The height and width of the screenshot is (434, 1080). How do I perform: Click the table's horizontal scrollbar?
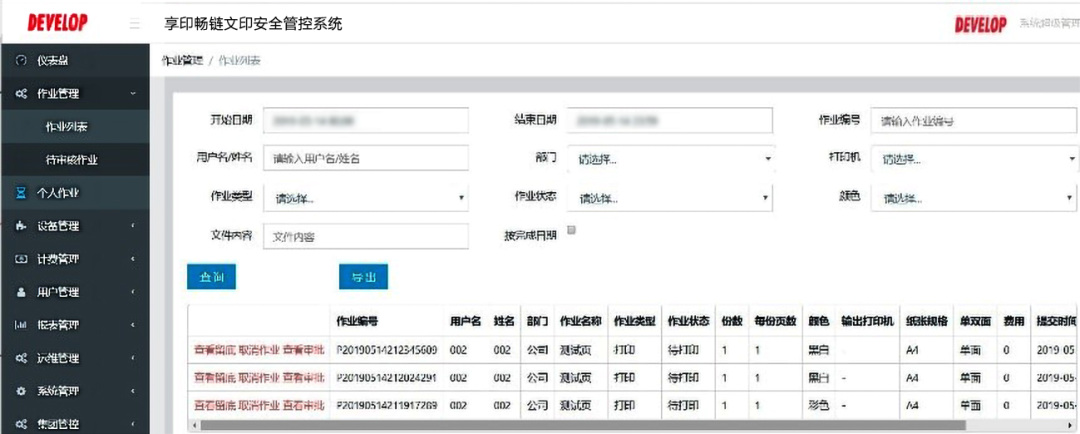tap(600, 425)
